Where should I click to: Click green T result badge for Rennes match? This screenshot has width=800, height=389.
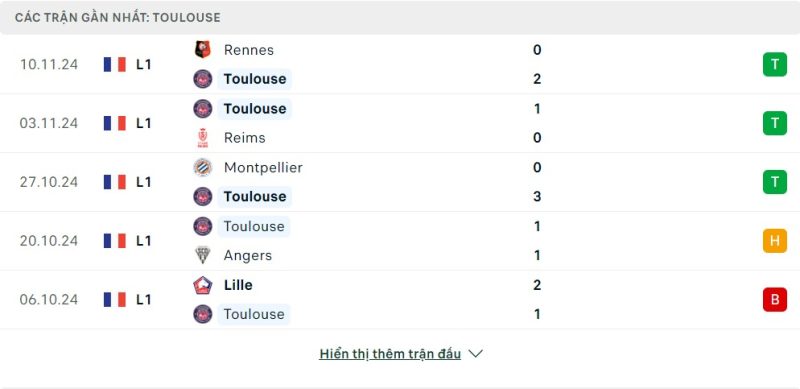pyautogui.click(x=774, y=64)
